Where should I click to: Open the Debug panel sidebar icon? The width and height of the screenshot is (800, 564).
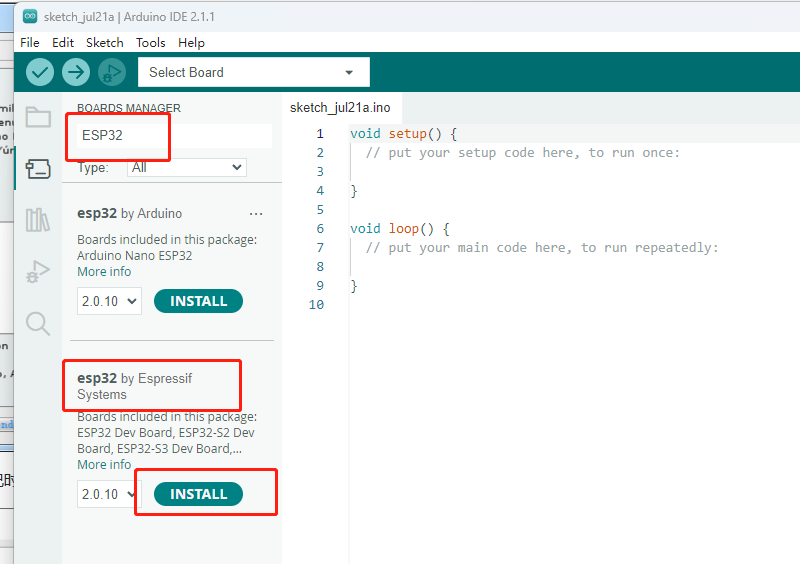coord(38,272)
